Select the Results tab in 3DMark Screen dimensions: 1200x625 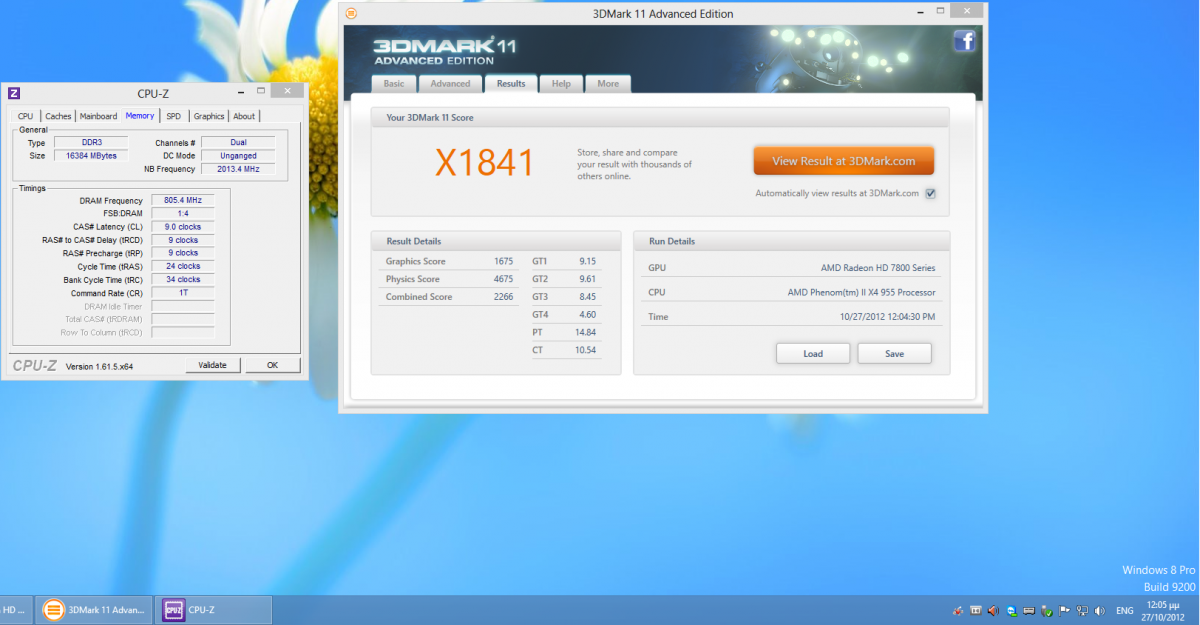click(x=511, y=84)
